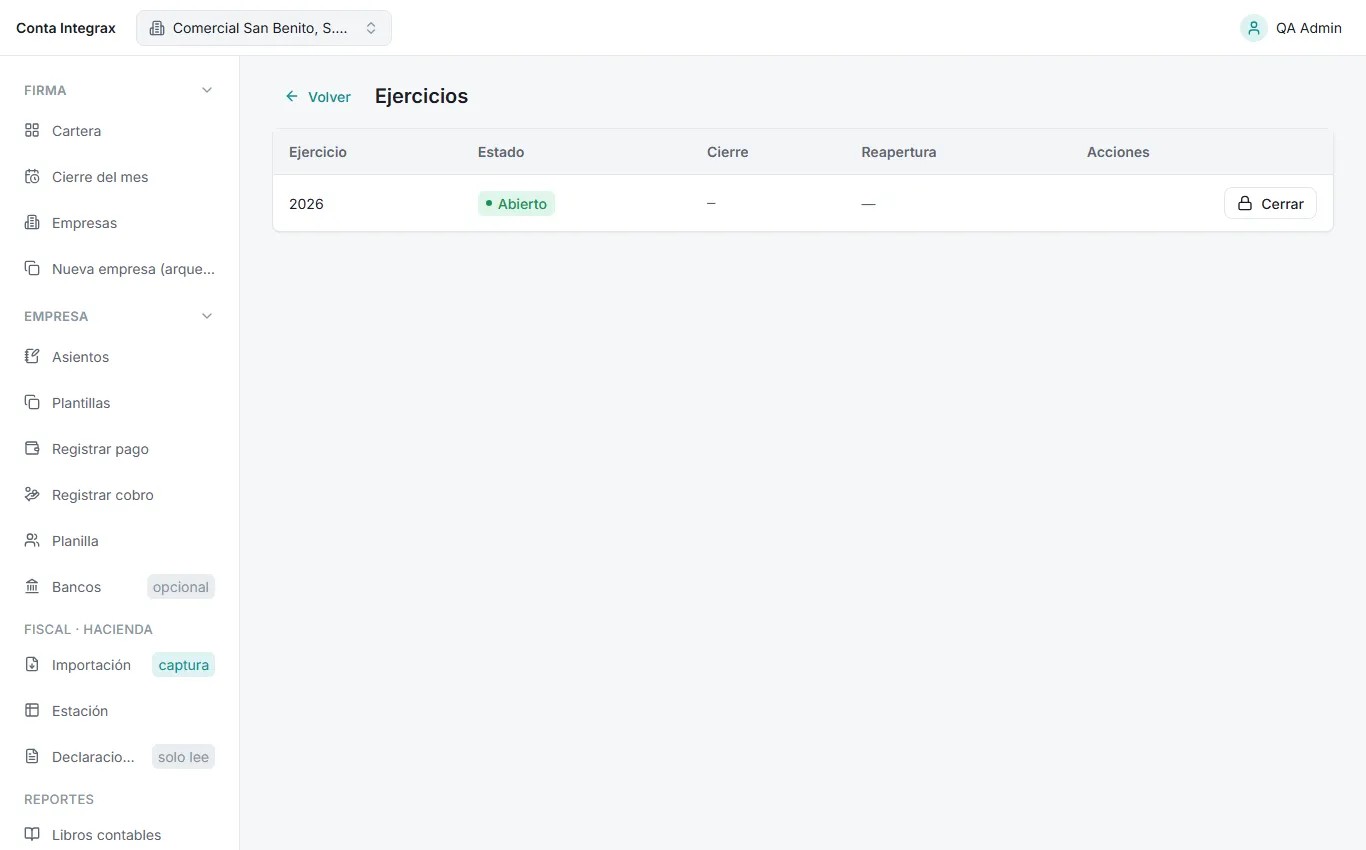Click the 2026 ejercicio table row
The height and width of the screenshot is (850, 1366).
click(x=803, y=204)
